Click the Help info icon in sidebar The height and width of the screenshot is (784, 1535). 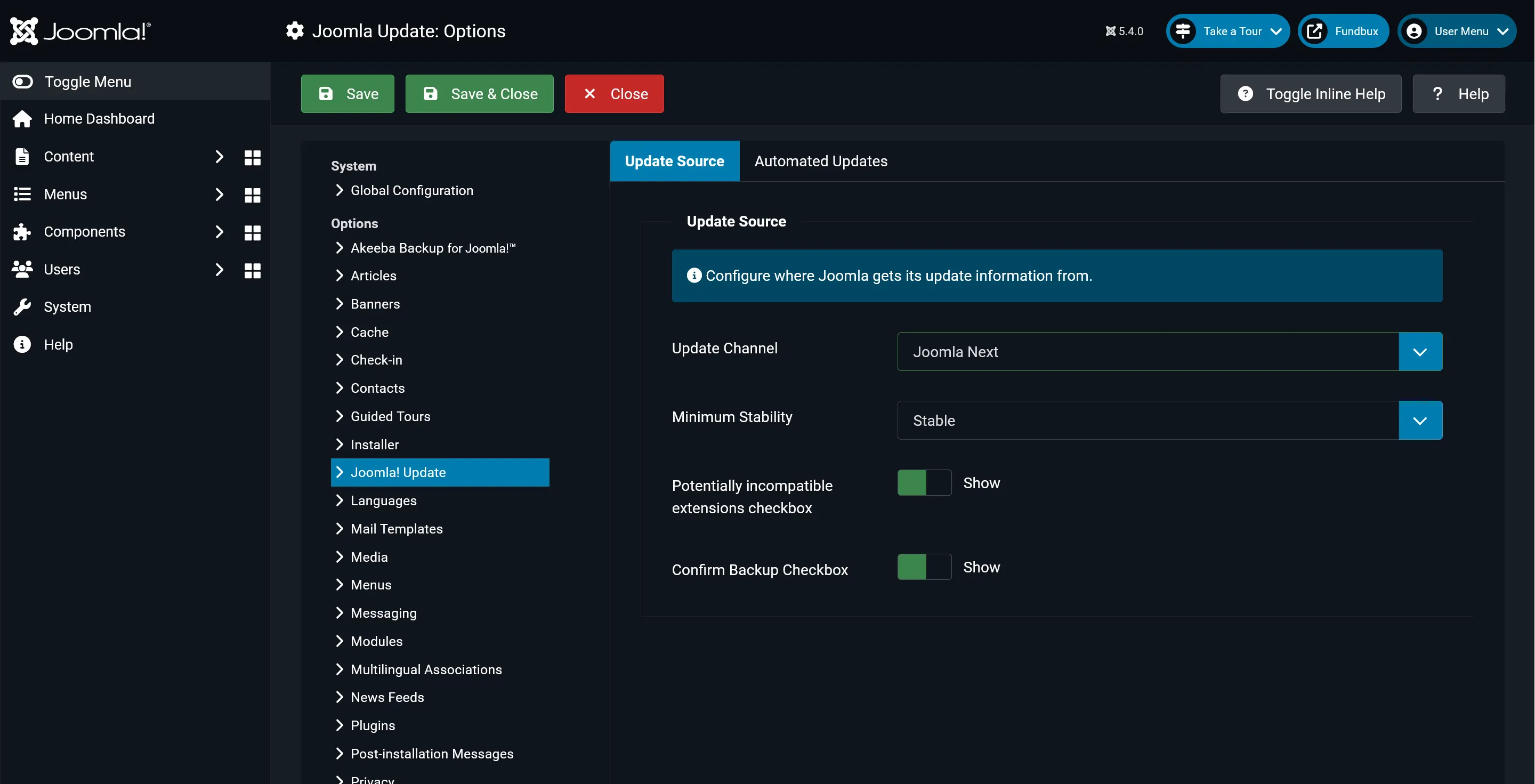[x=22, y=344]
